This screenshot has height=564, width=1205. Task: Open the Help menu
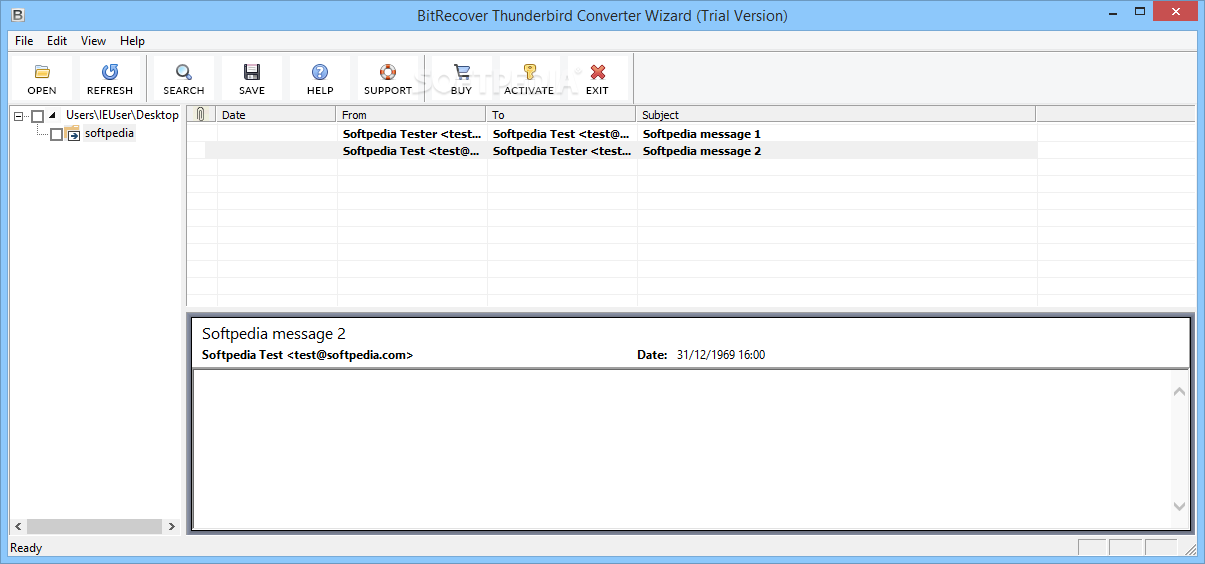click(x=132, y=41)
